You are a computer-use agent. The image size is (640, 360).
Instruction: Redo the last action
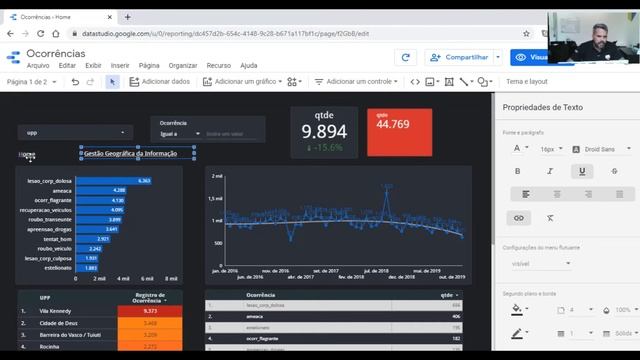coord(90,82)
